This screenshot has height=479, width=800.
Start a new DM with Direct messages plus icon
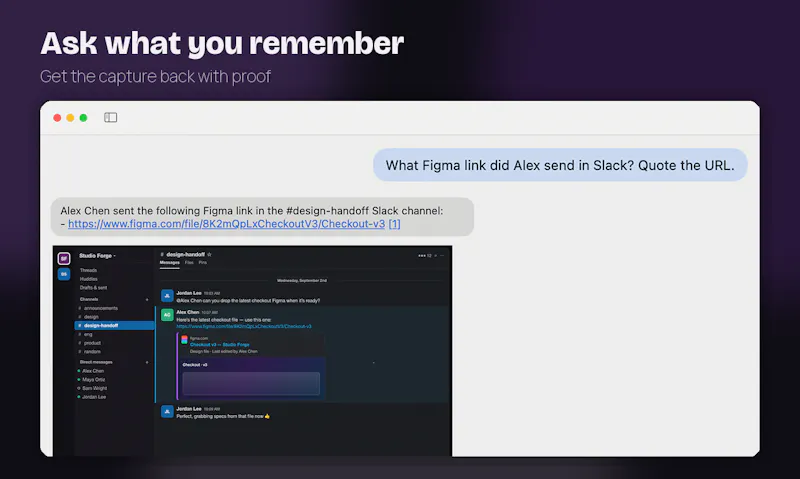(x=147, y=362)
